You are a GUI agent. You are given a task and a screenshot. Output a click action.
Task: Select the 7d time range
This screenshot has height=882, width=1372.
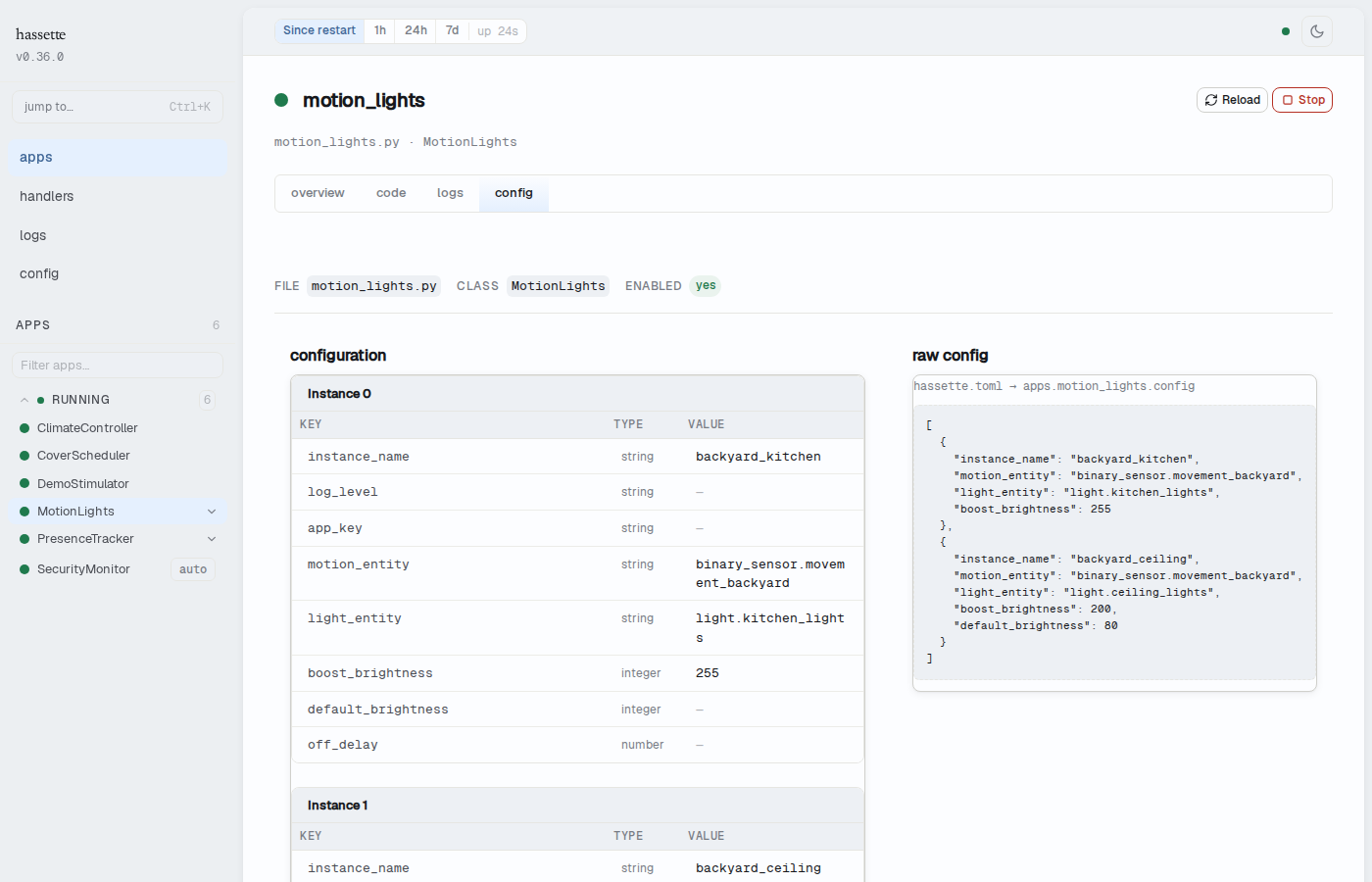click(453, 30)
